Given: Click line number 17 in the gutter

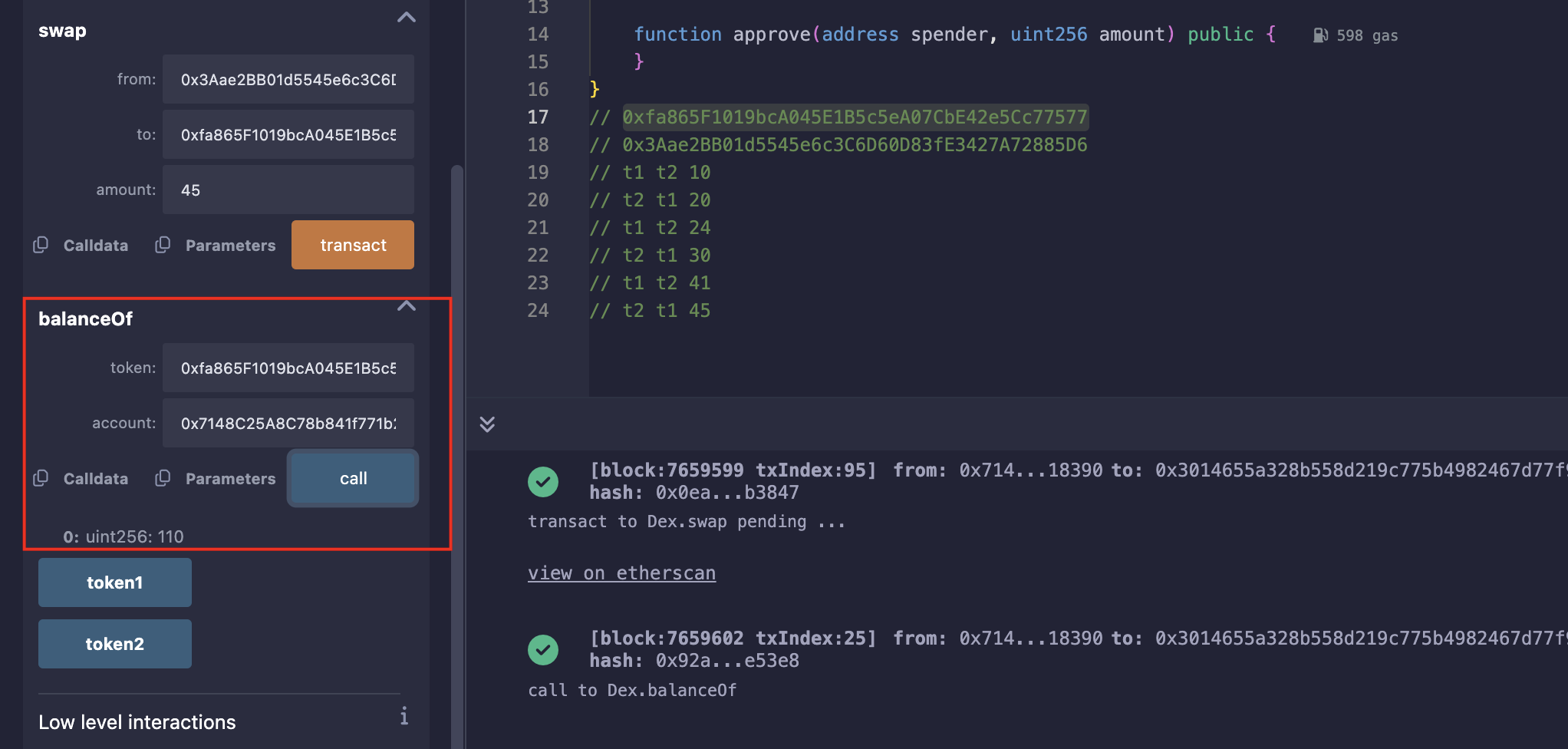Looking at the screenshot, I should click(x=538, y=117).
